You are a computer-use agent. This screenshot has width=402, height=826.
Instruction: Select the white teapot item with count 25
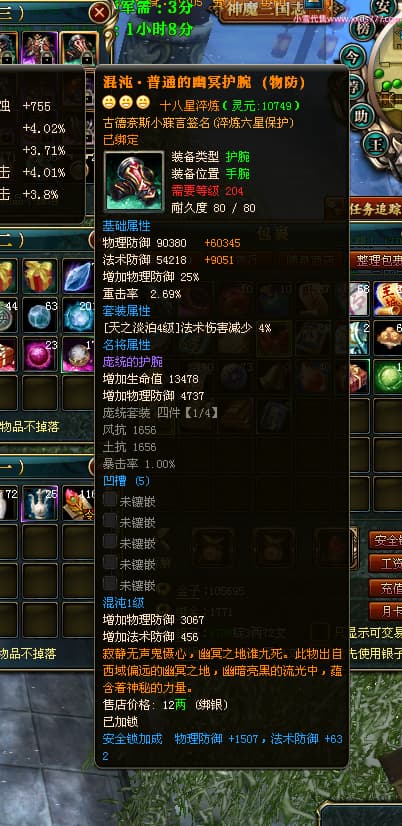pyautogui.click(x=40, y=504)
